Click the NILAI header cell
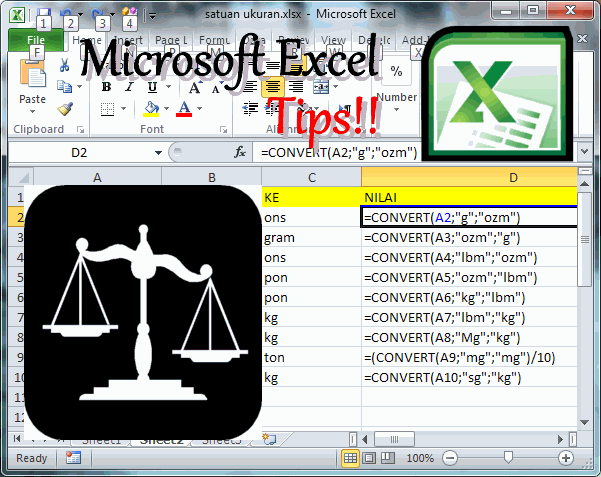Viewport: 601px width, 477px height. 469,197
